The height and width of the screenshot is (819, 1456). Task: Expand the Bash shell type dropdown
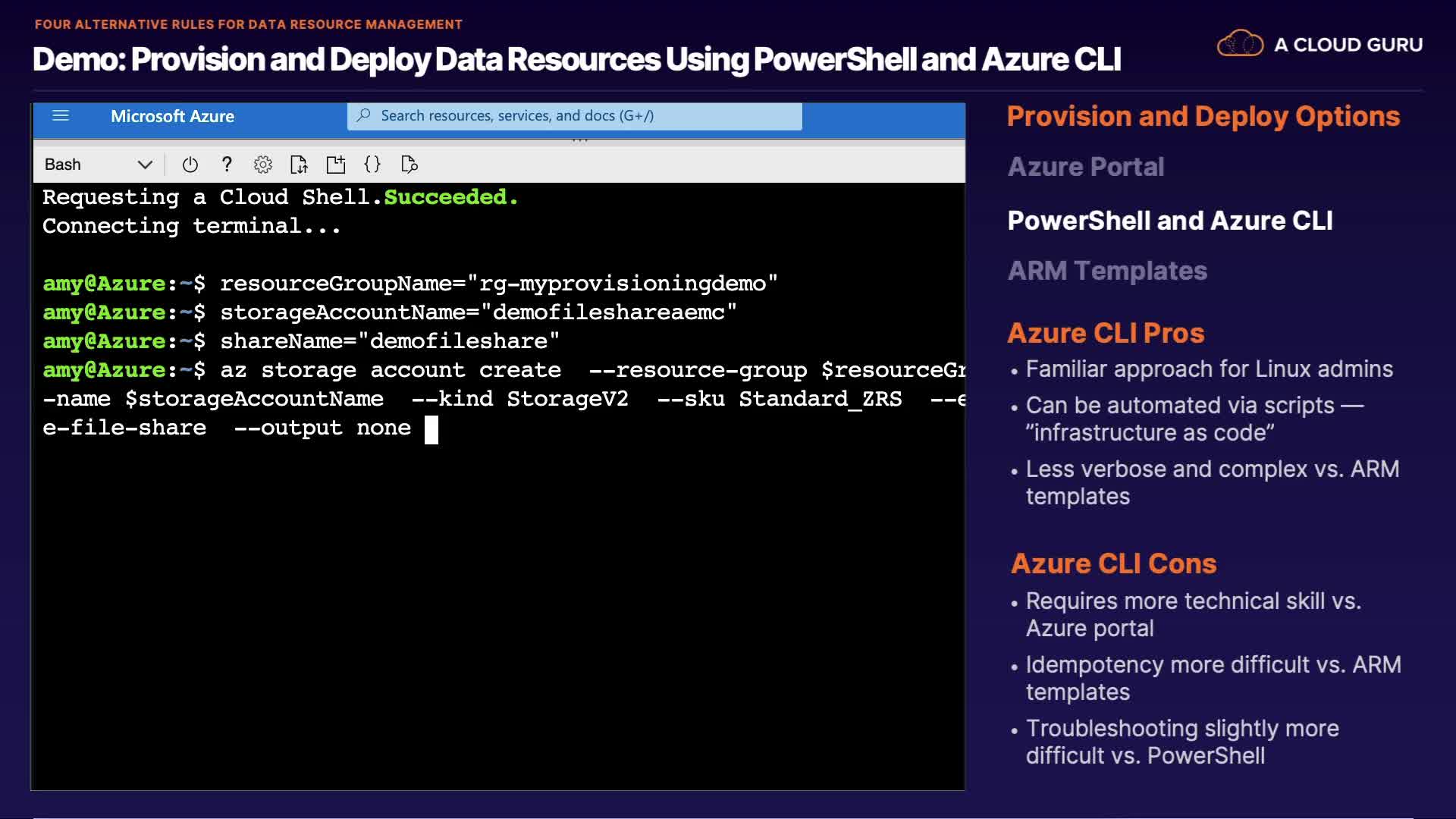pos(145,165)
